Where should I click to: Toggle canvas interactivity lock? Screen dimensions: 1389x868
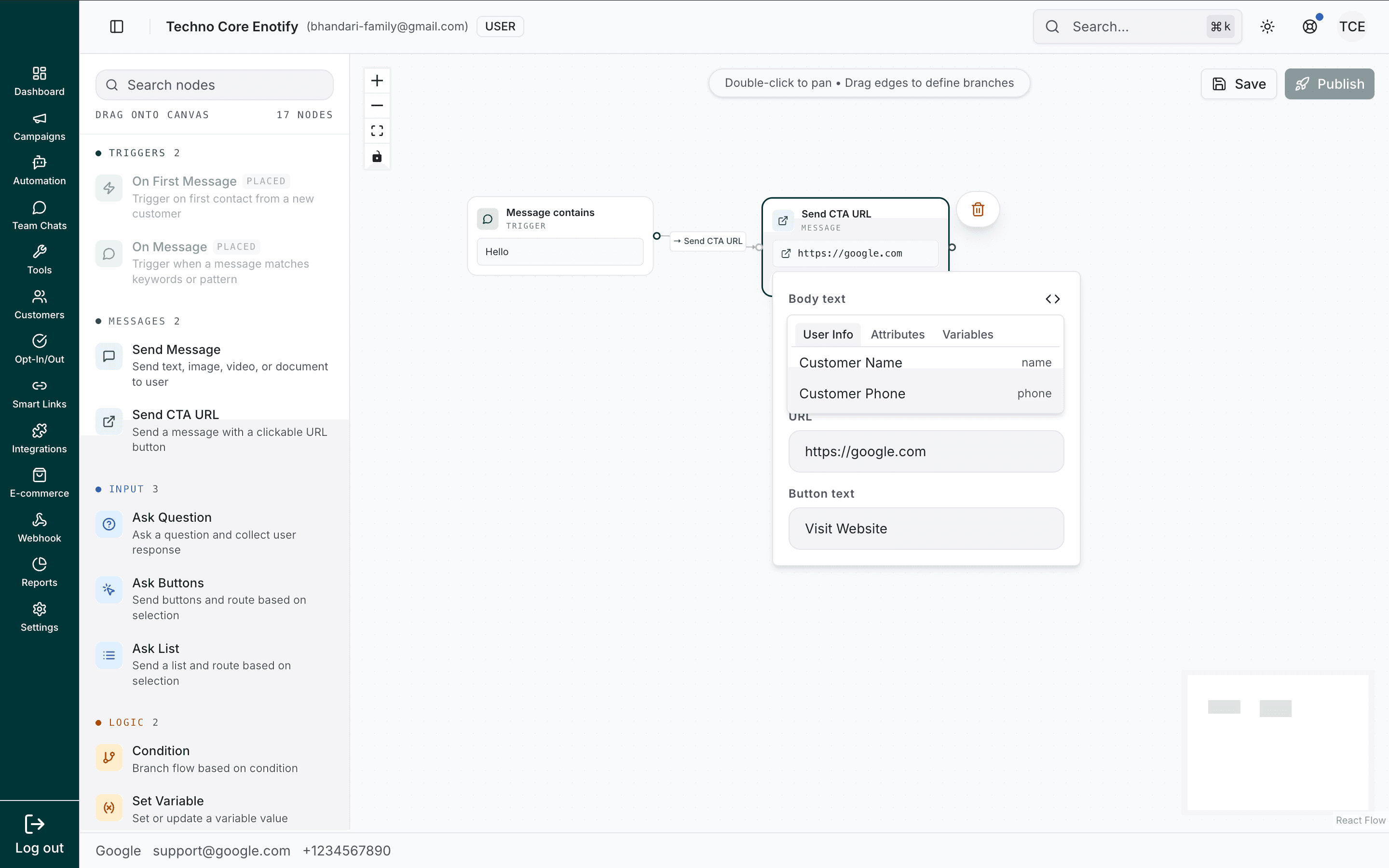coord(377,156)
